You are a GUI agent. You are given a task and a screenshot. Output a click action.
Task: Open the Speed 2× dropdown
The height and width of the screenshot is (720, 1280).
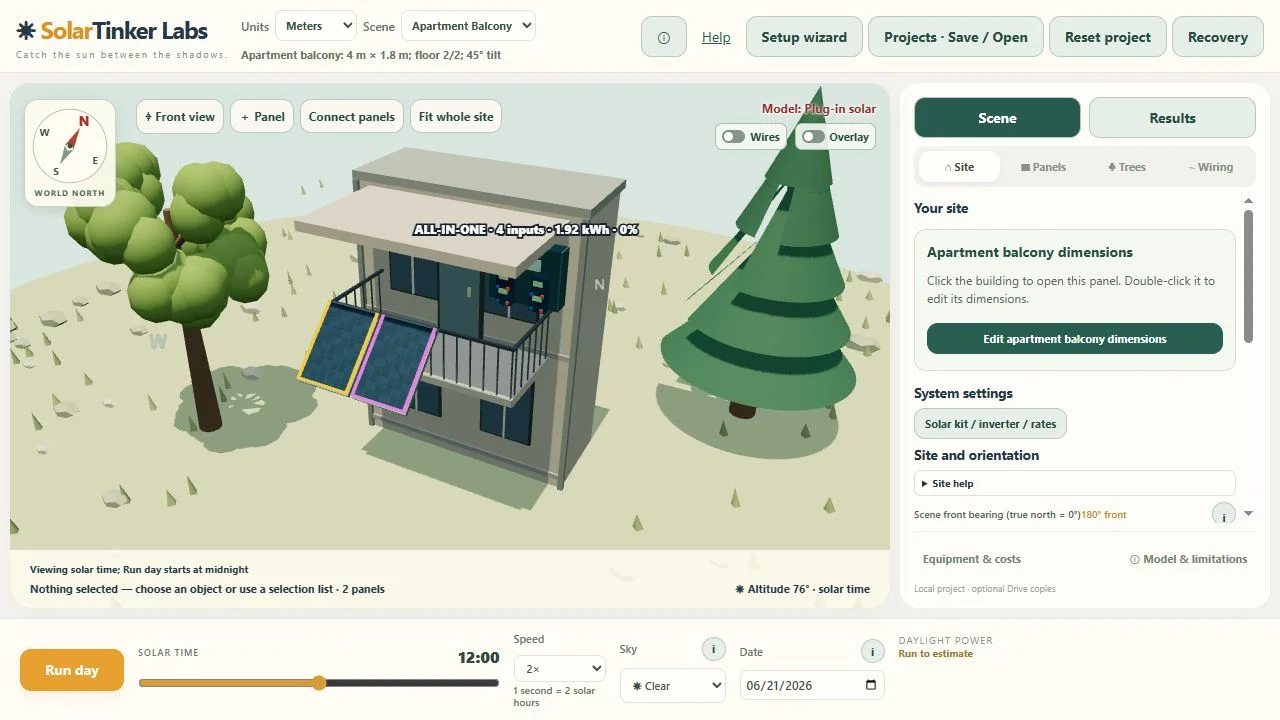click(x=560, y=668)
